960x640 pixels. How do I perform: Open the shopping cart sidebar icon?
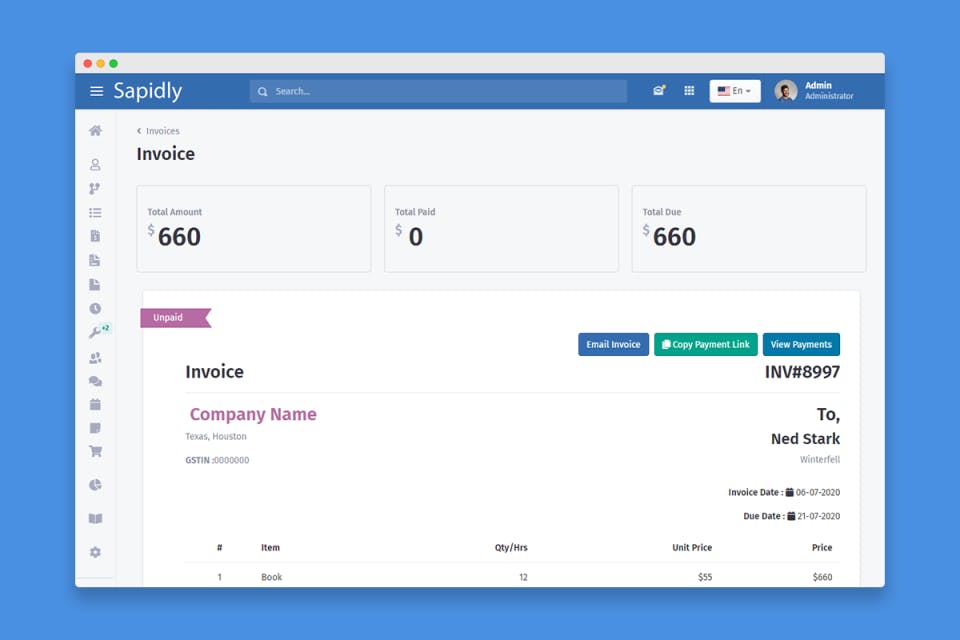[x=95, y=451]
